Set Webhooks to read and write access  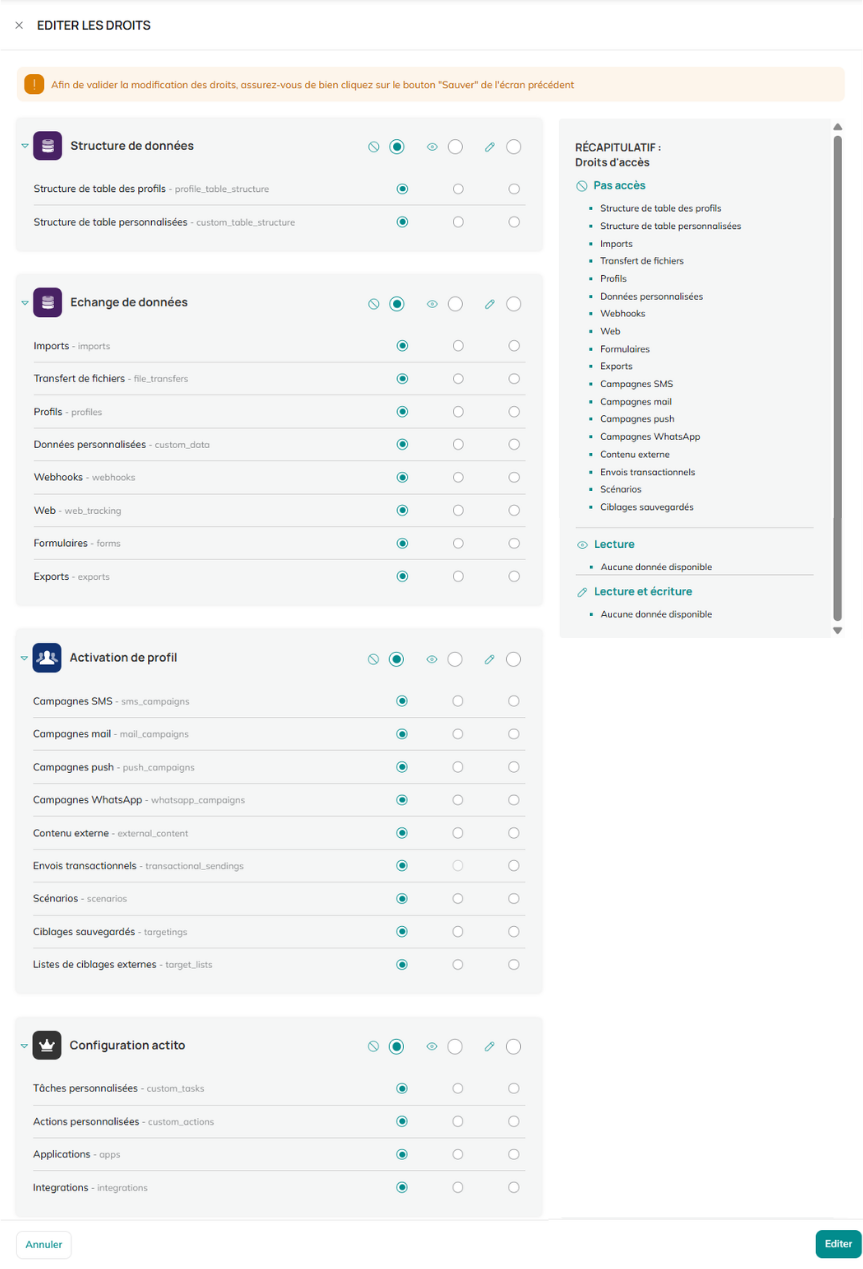pyautogui.click(x=514, y=477)
